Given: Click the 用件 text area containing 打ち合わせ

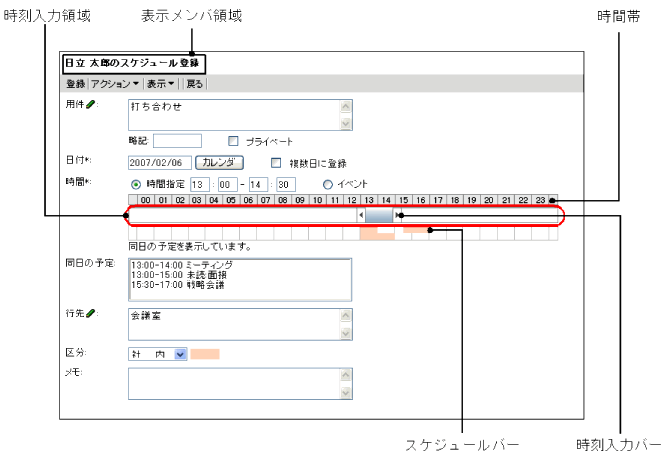Looking at the screenshot, I should coord(240,115).
